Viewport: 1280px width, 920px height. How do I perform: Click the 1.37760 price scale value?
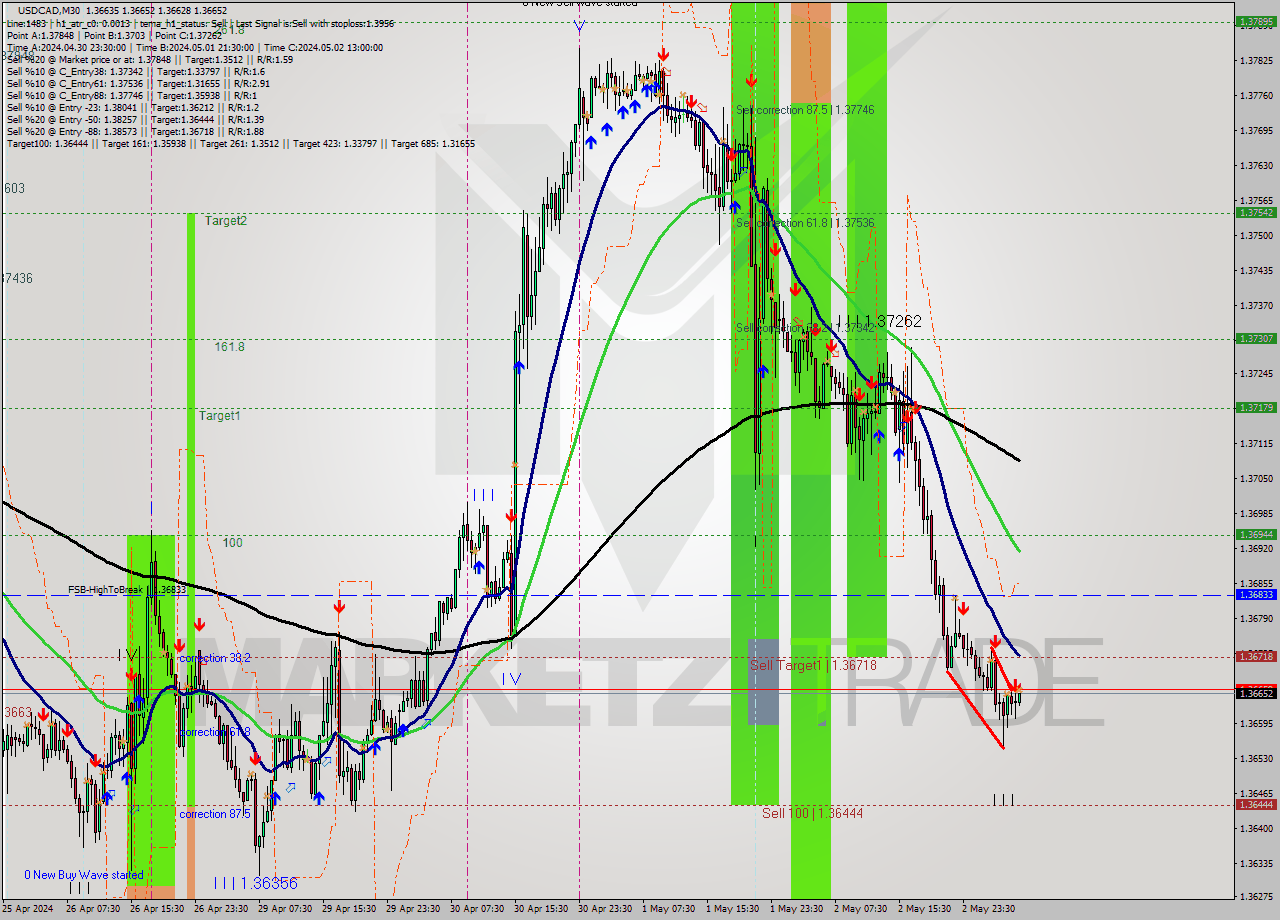[x=1256, y=96]
